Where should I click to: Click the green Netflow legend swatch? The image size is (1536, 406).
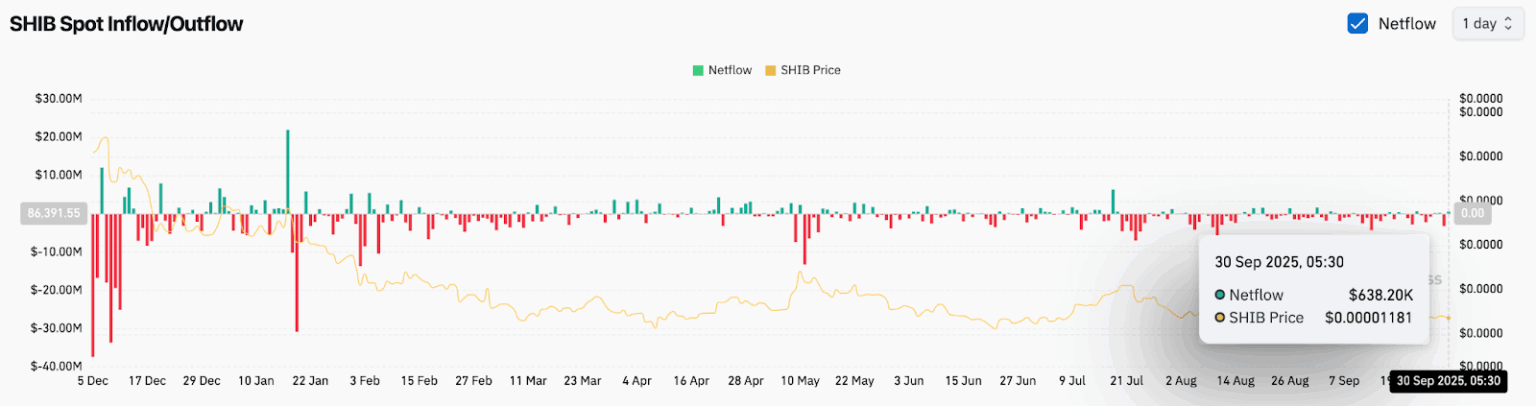697,70
